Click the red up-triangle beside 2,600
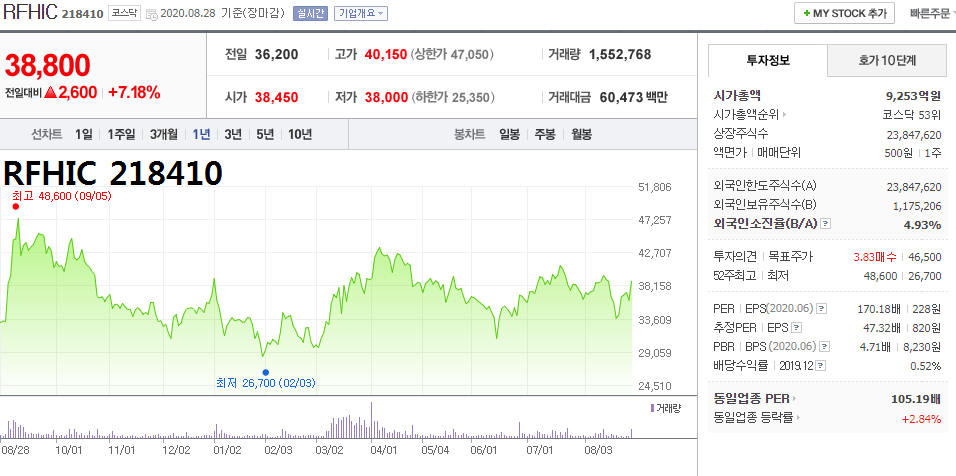The width and height of the screenshot is (956, 476). tap(51, 93)
